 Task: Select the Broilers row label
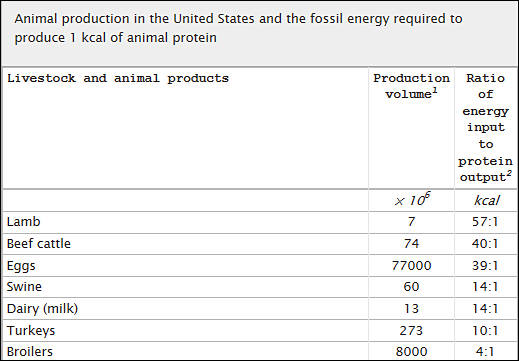pos(30,352)
